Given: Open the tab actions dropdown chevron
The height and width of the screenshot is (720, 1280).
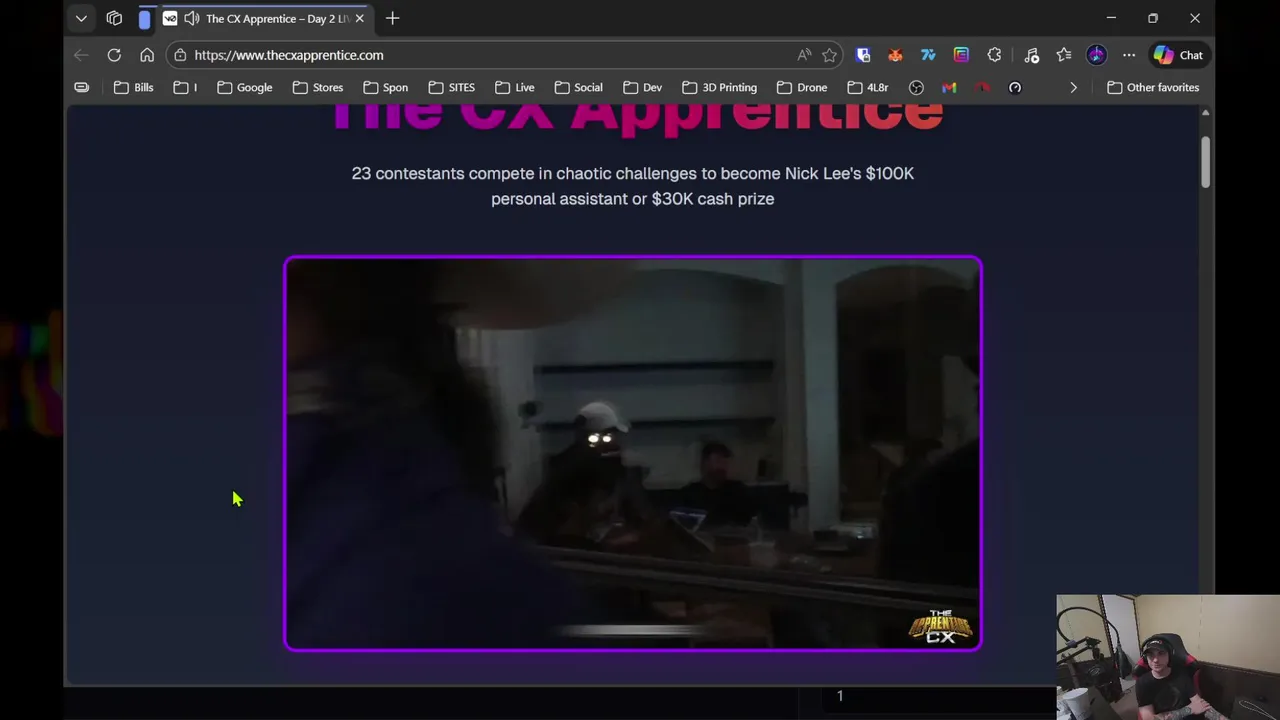Looking at the screenshot, I should pyautogui.click(x=81, y=18).
